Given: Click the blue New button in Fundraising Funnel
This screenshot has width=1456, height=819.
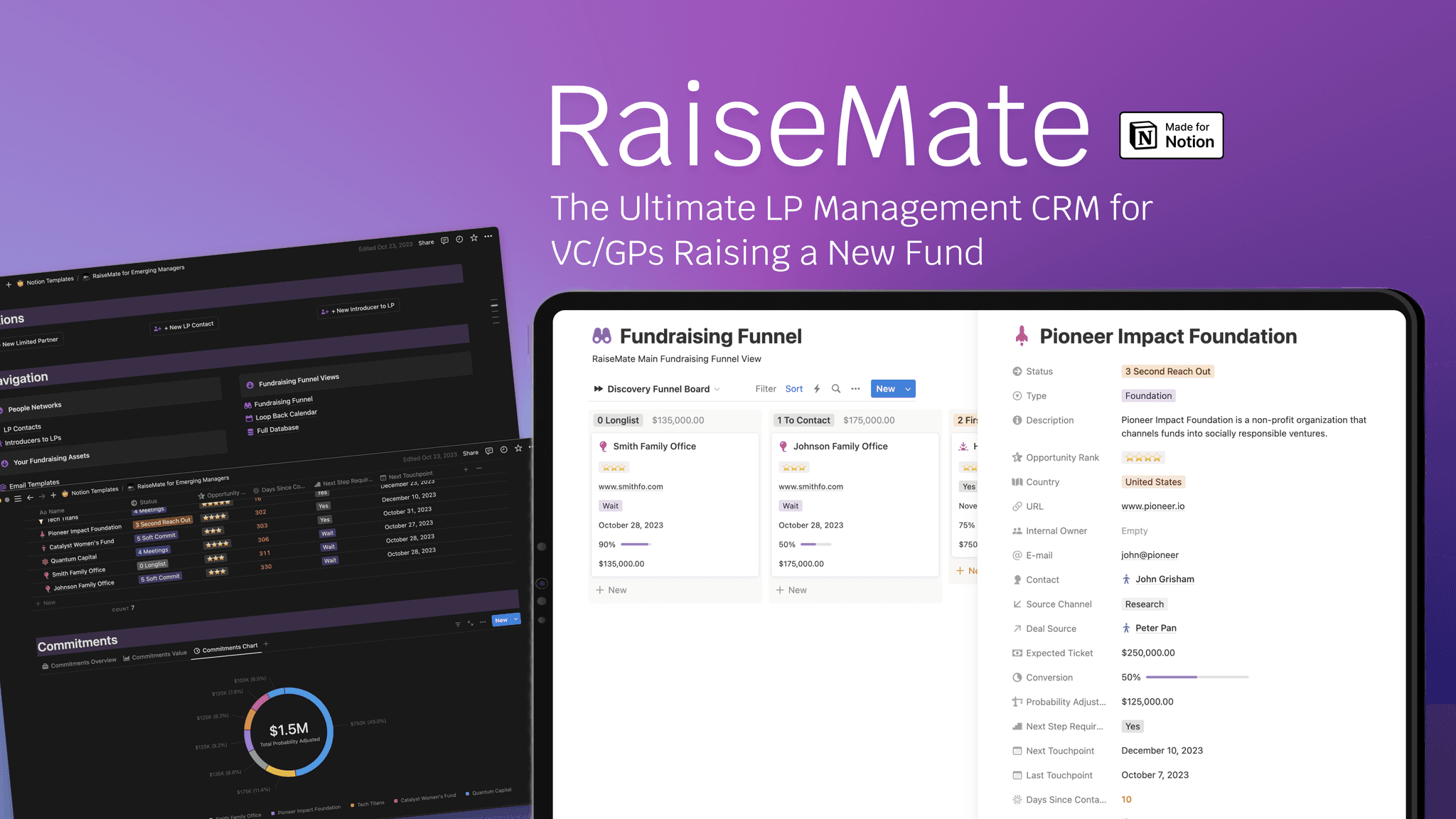Looking at the screenshot, I should pyautogui.click(x=885, y=389).
